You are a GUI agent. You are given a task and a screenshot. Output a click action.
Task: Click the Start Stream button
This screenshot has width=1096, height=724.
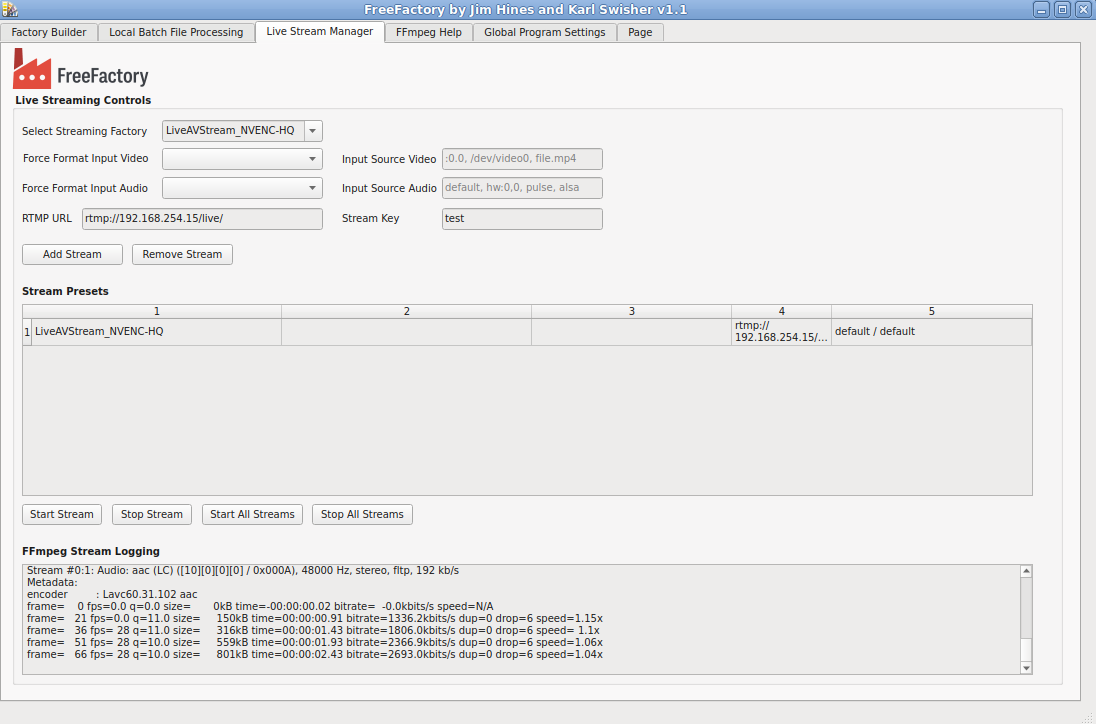point(62,514)
